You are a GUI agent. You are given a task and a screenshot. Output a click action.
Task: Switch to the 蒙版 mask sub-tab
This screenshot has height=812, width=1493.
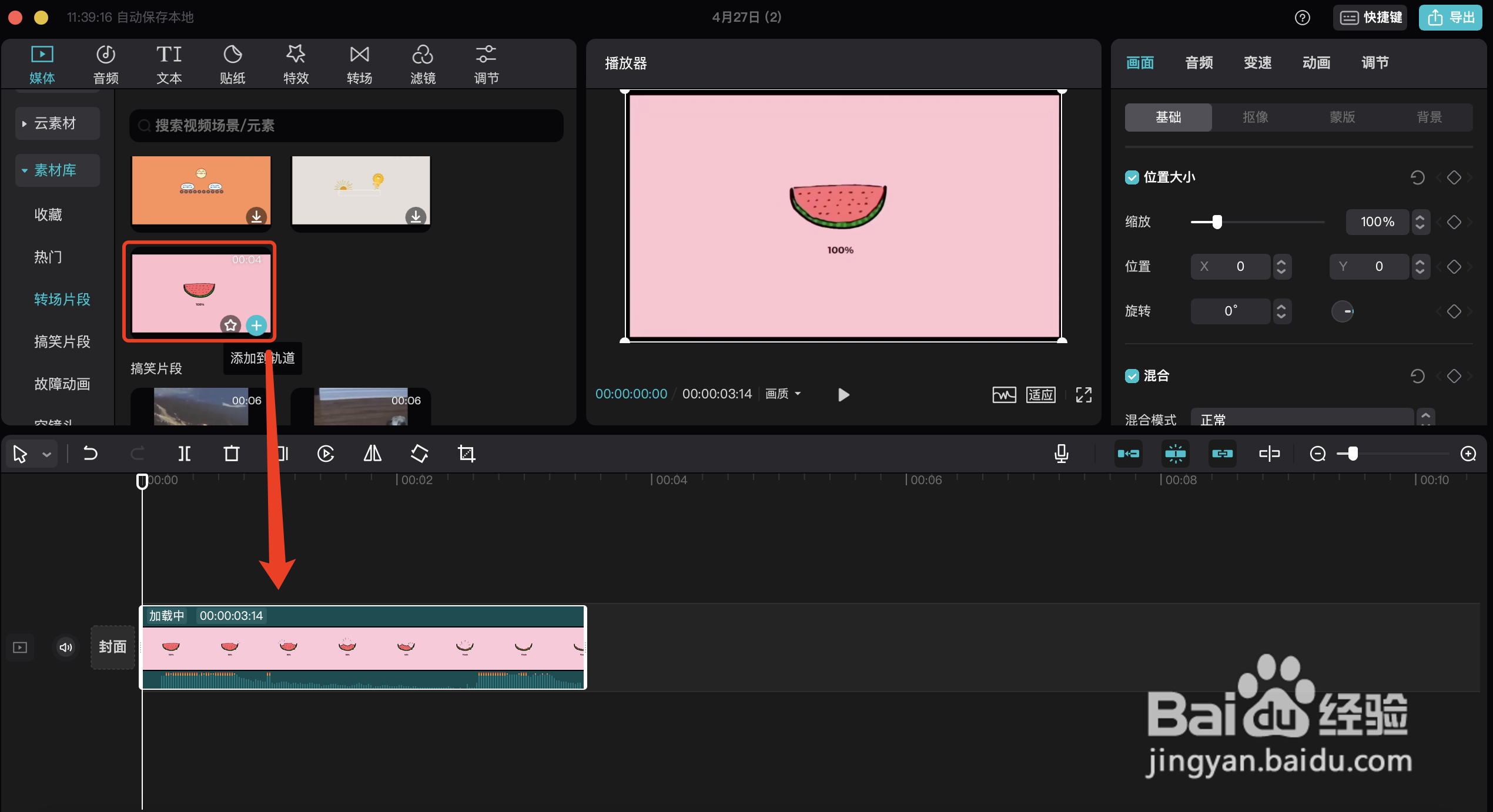tap(1342, 117)
